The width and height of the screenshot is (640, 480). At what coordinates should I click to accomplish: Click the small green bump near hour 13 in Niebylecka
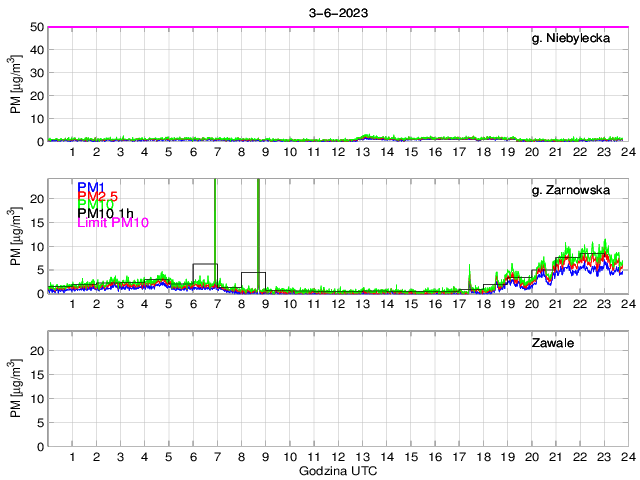(368, 136)
